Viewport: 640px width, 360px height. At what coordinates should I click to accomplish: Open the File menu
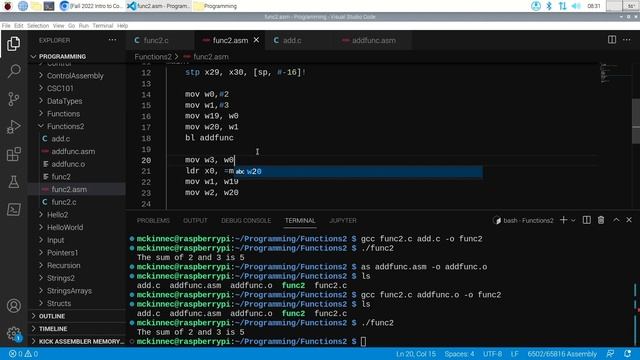(6, 25)
